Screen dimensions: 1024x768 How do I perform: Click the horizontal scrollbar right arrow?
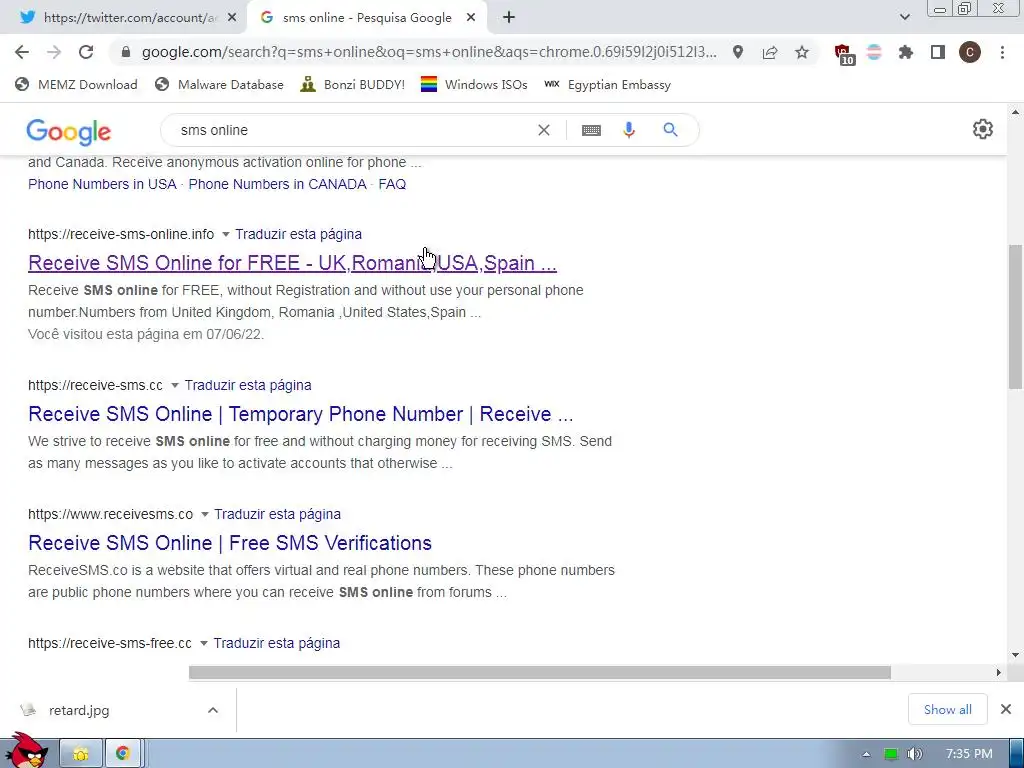click(x=999, y=673)
